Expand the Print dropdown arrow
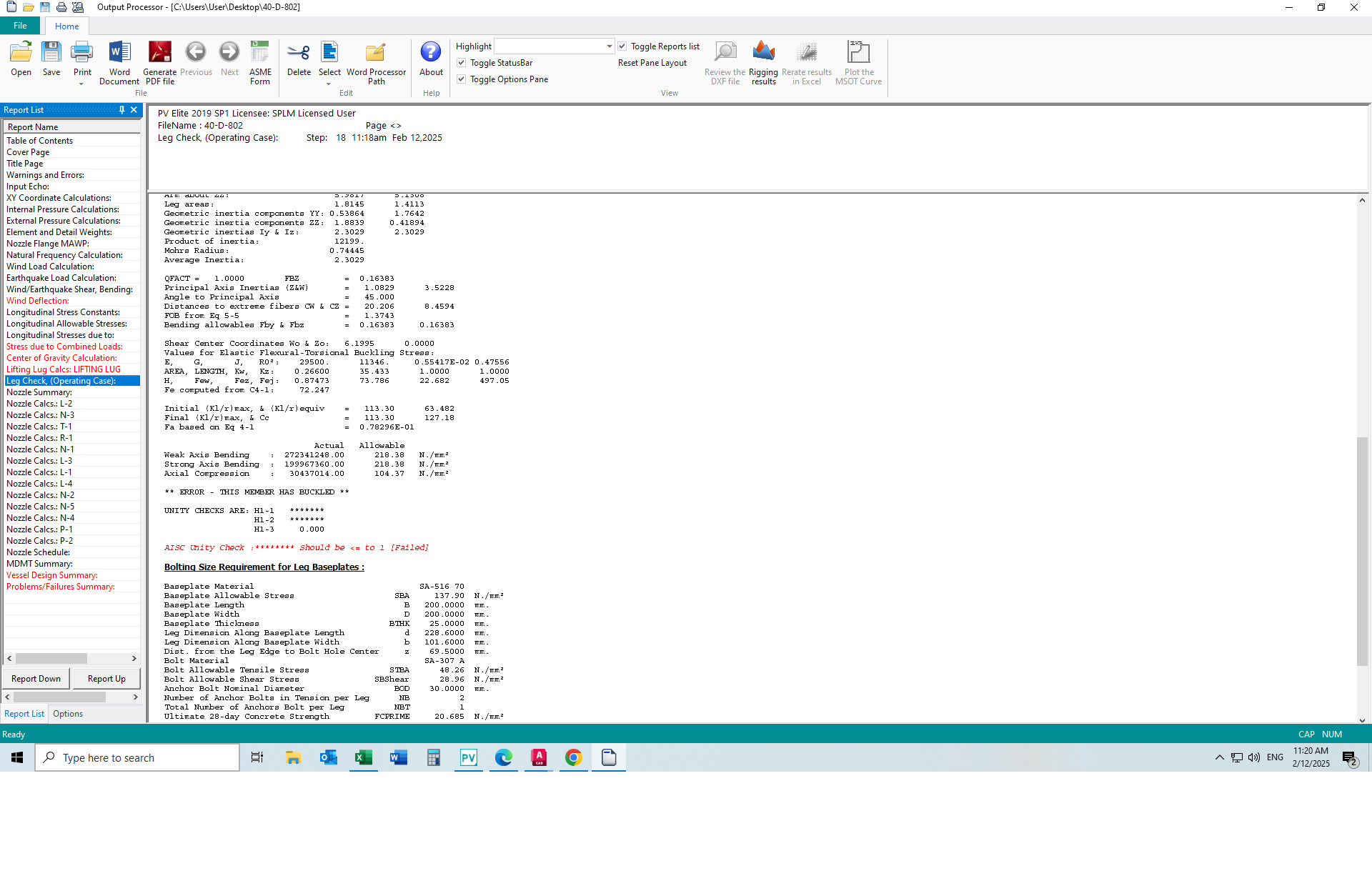Image resolution: width=1372 pixels, height=896 pixels. point(81,84)
